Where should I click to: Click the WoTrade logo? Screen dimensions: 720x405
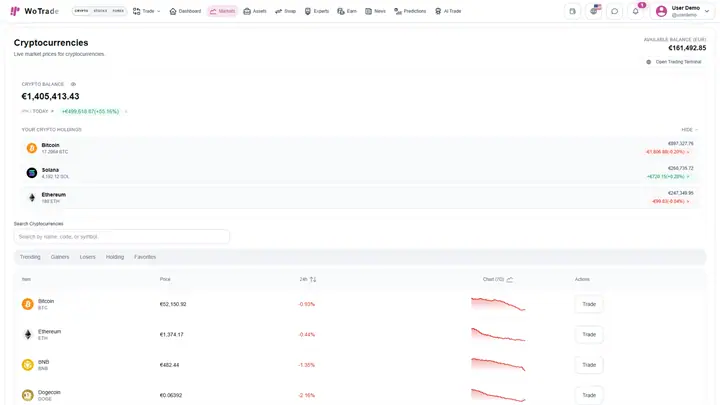34,11
